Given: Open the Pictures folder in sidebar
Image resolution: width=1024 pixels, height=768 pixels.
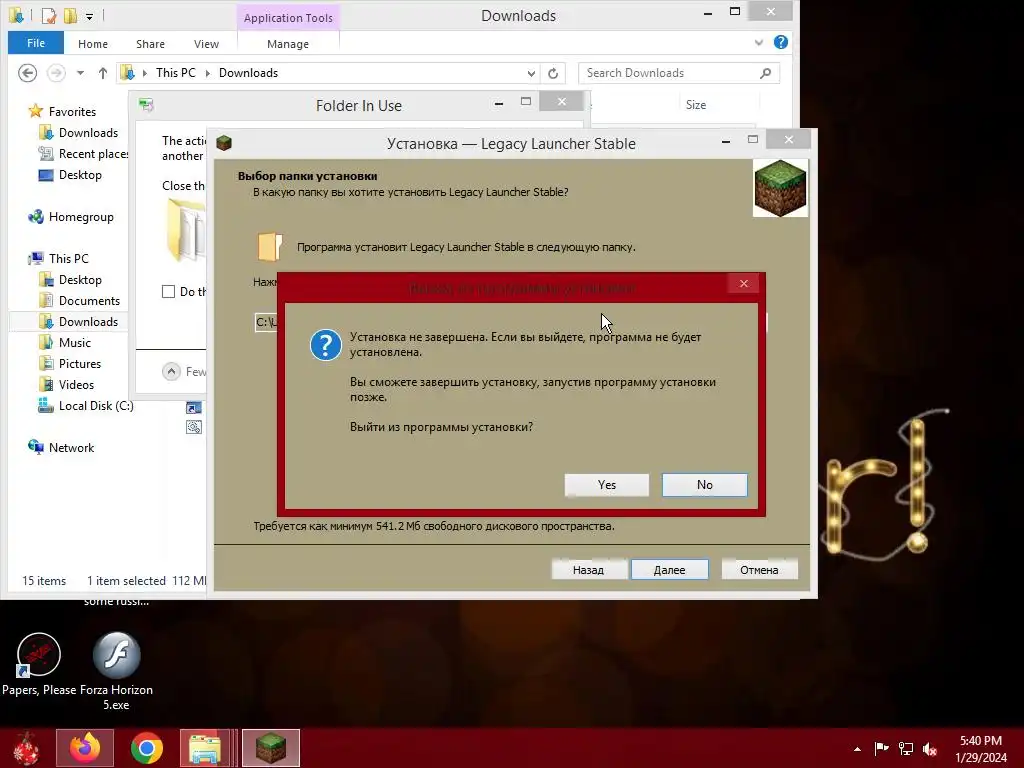Looking at the screenshot, I should pos(80,364).
